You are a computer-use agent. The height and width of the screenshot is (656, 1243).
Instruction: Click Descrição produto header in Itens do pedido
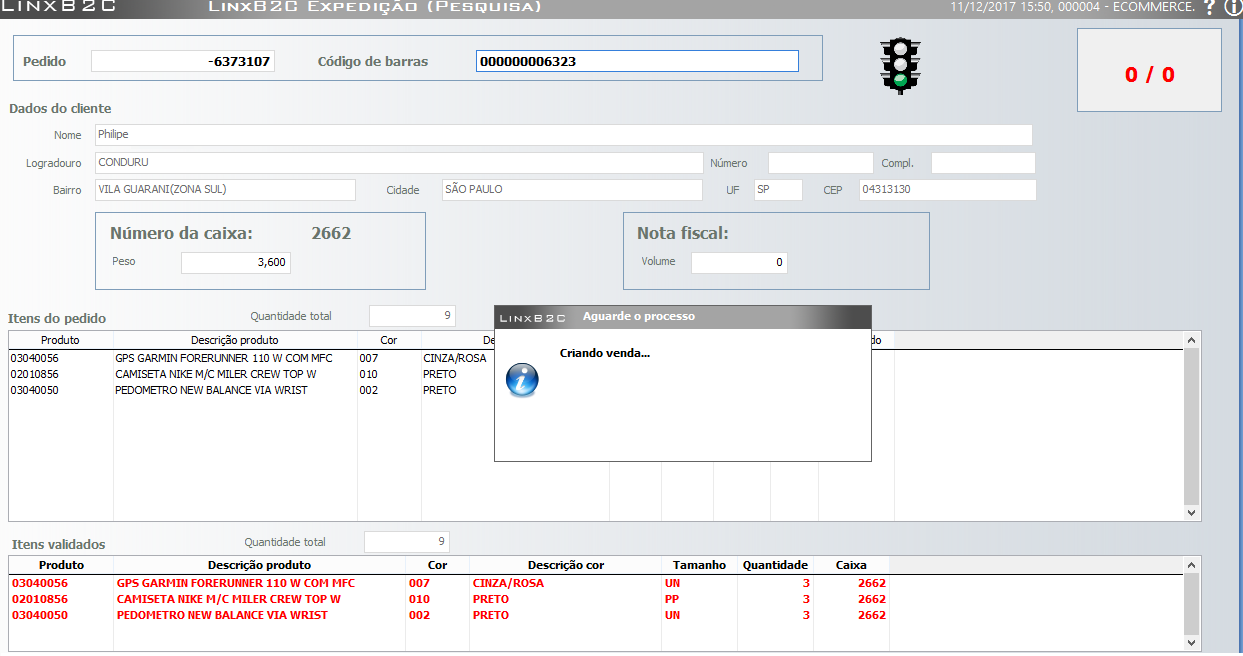[235, 340]
